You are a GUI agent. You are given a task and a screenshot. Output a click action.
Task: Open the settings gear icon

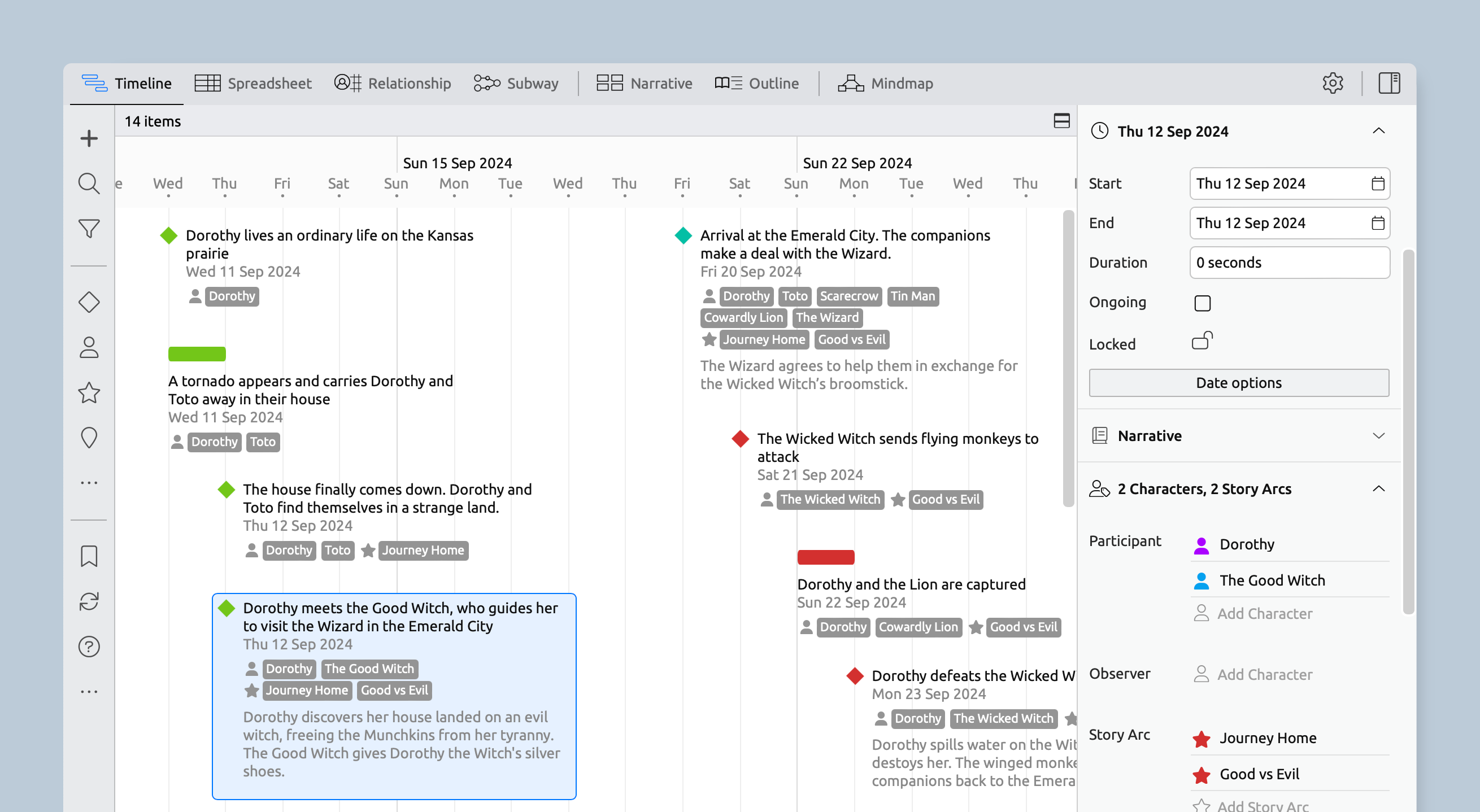1333,83
